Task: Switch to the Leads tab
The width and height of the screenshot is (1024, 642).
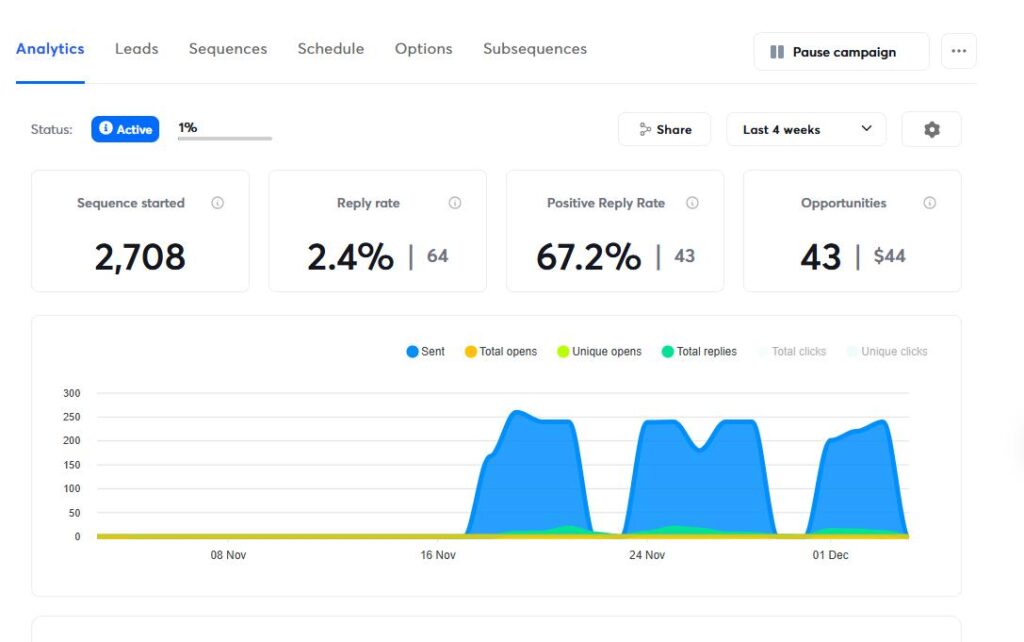Action: [136, 49]
